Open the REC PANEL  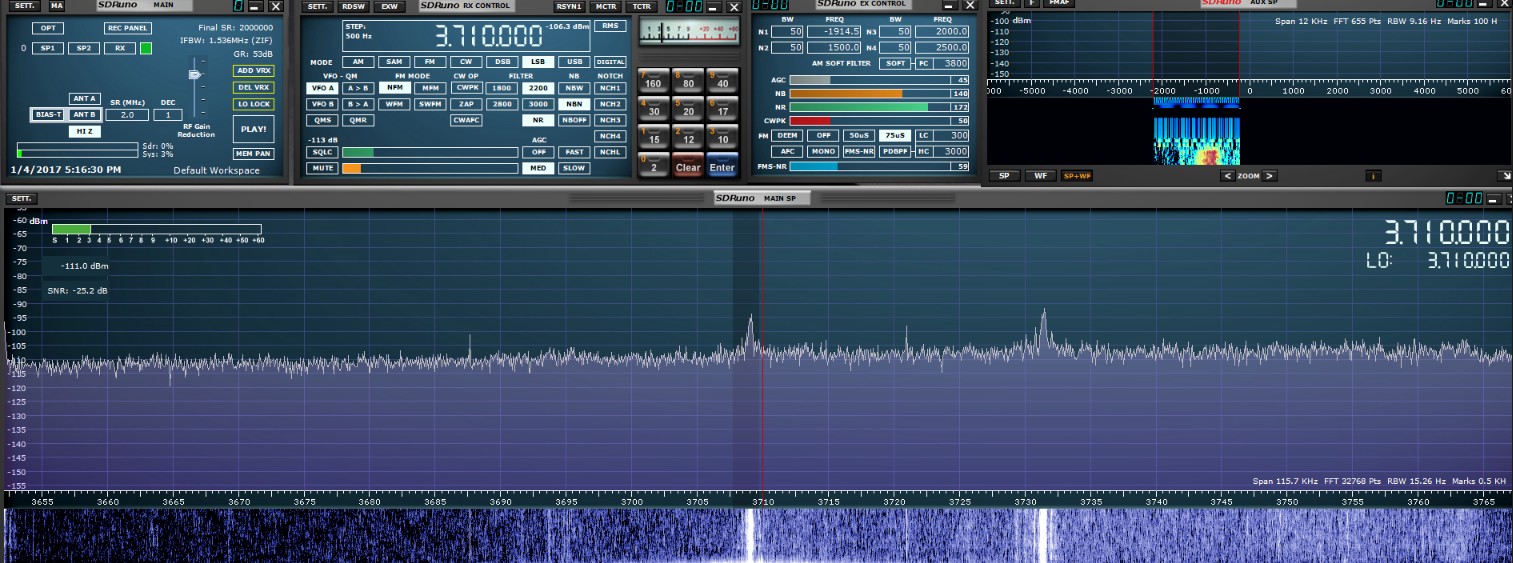point(128,28)
